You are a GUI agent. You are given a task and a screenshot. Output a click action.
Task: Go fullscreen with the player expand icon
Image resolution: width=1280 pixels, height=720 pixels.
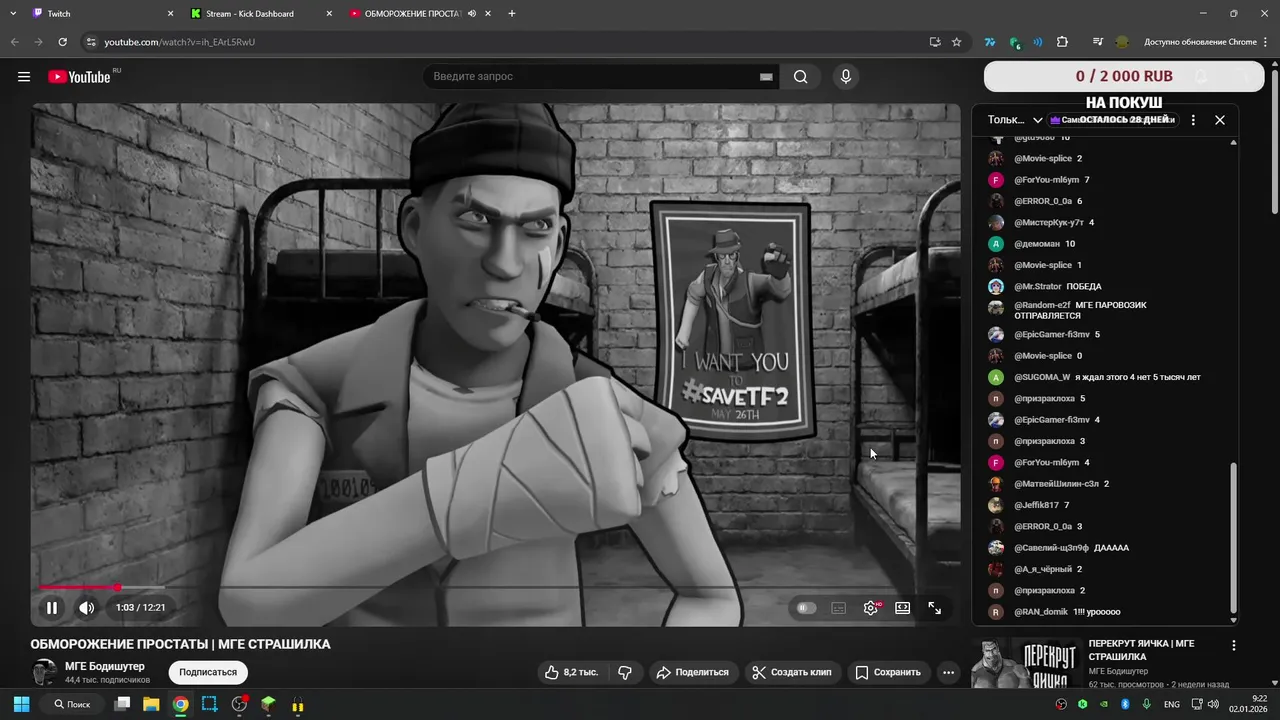click(x=934, y=608)
